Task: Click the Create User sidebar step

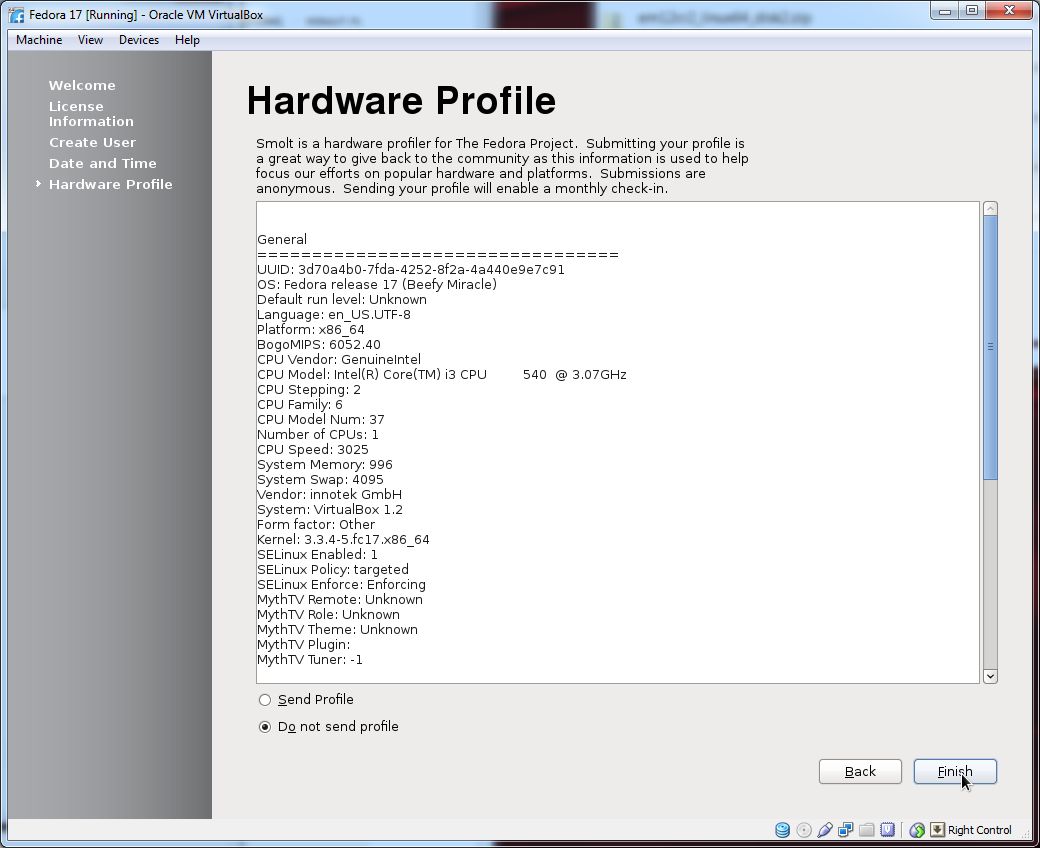Action: pyautogui.click(x=92, y=142)
